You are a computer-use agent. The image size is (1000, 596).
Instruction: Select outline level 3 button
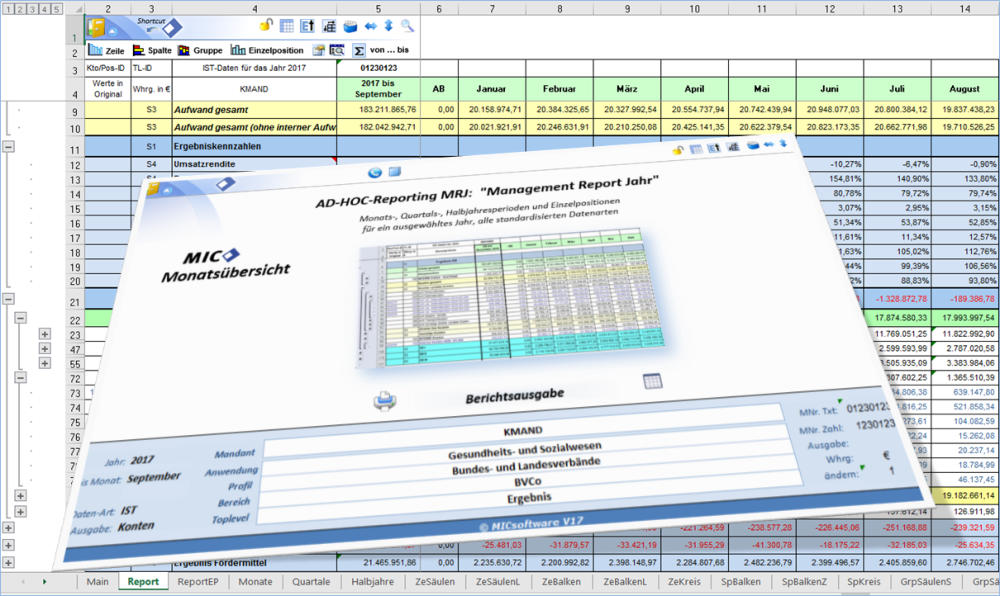[x=32, y=9]
